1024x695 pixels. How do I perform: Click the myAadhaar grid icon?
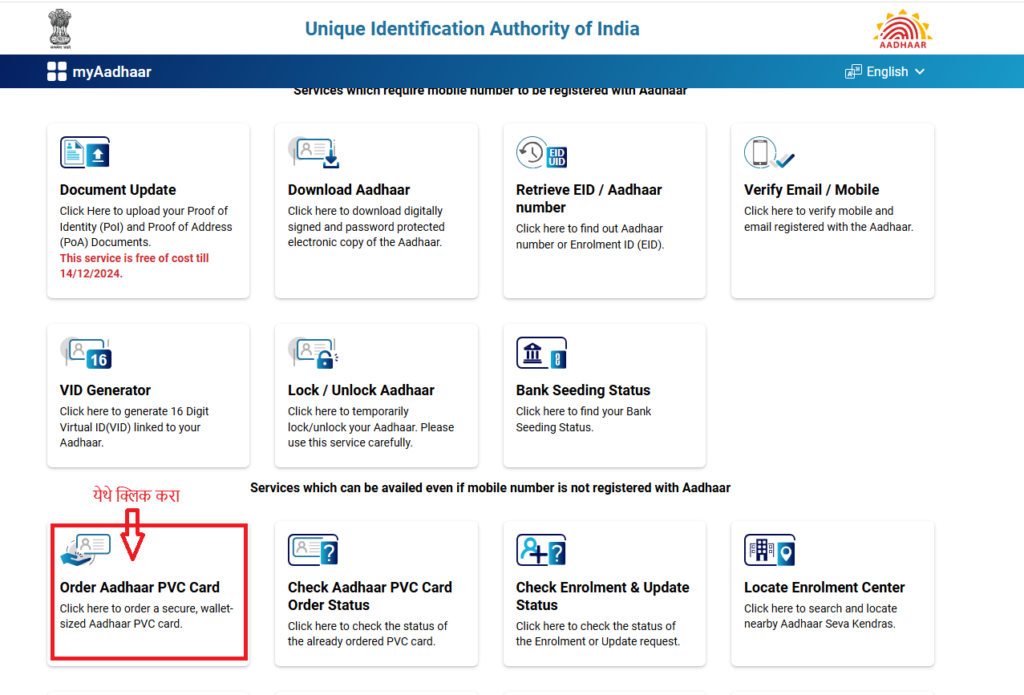tap(57, 72)
